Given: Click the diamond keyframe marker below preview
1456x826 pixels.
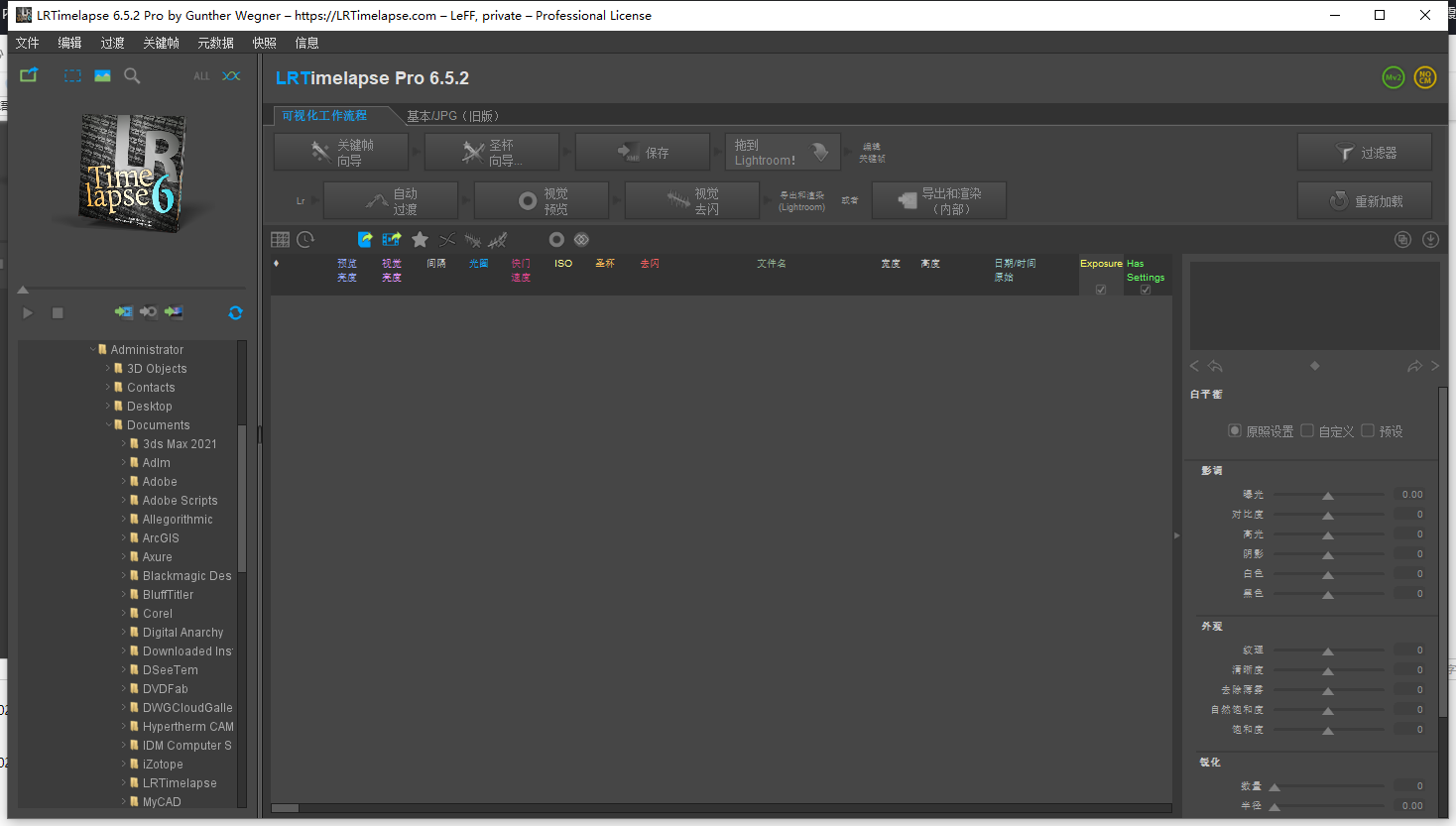Looking at the screenshot, I should 1315,366.
